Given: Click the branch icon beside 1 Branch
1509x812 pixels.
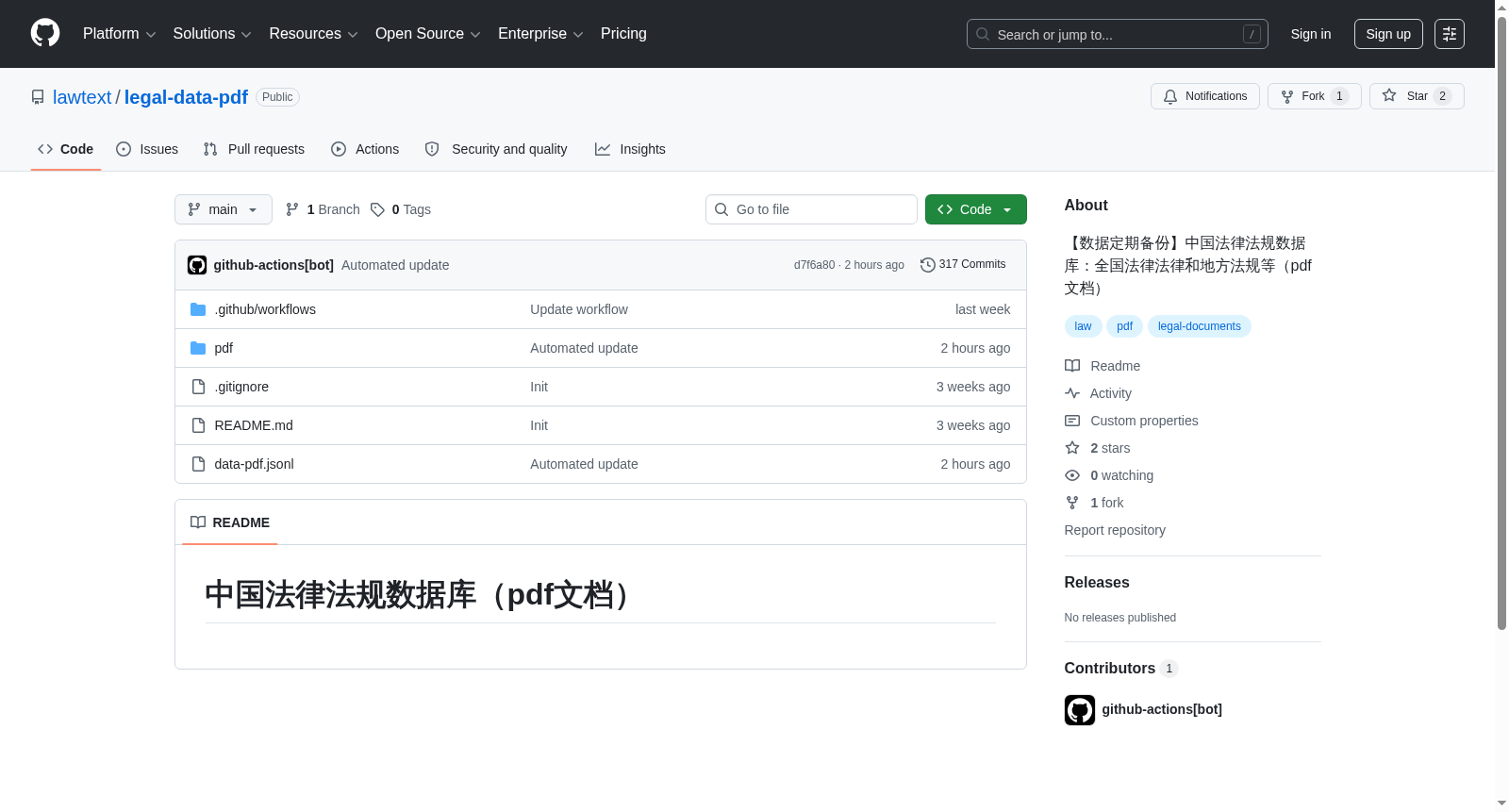Looking at the screenshot, I should tap(292, 209).
